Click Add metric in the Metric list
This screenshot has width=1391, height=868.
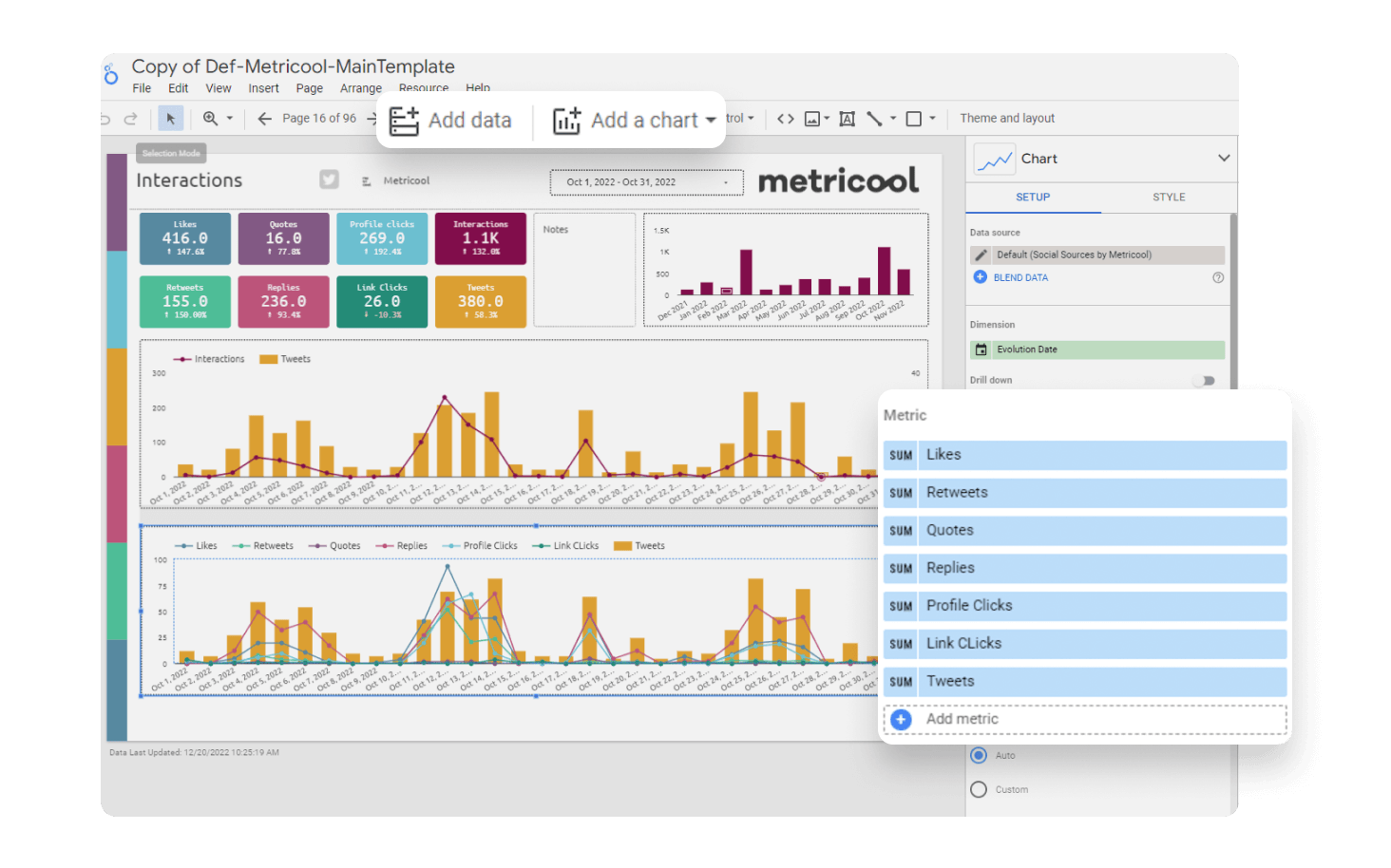click(962, 719)
